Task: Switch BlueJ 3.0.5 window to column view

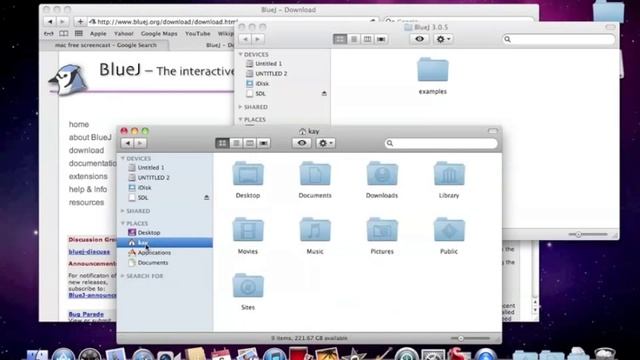Action: [x=367, y=39]
